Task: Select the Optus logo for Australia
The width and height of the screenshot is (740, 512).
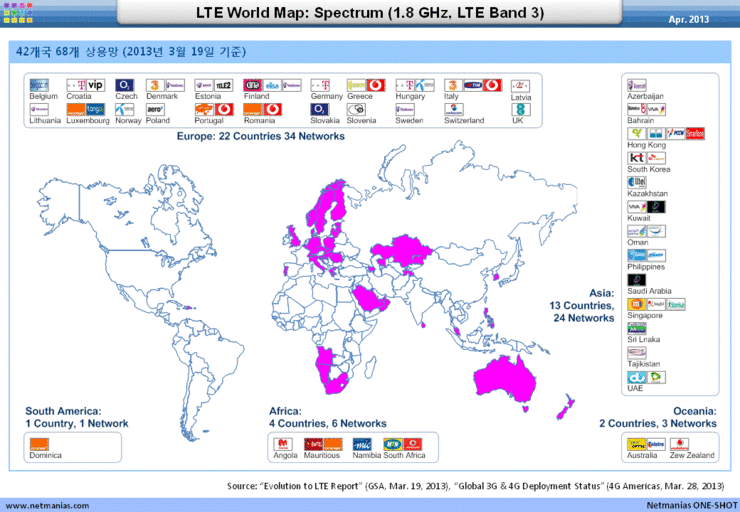Action: tap(637, 444)
